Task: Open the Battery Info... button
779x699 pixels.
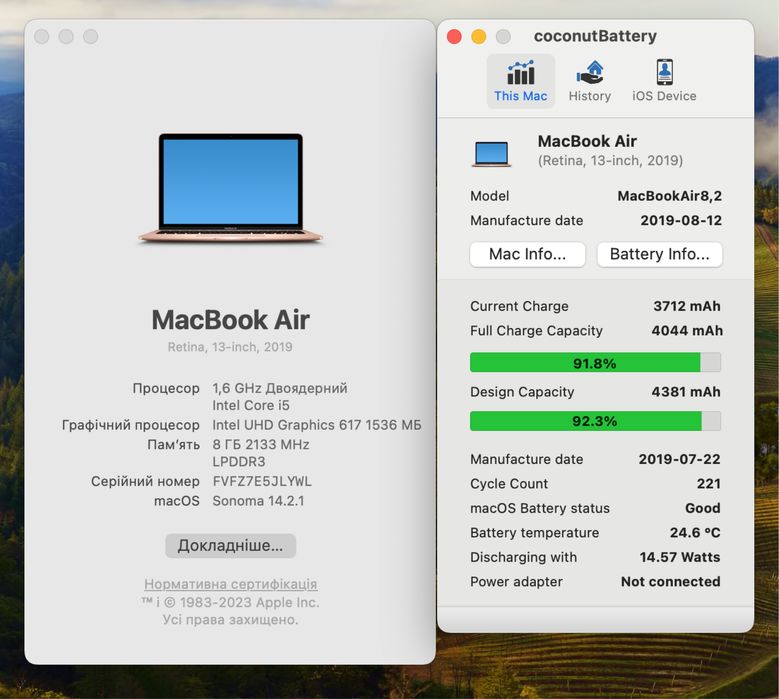Action: click(659, 254)
